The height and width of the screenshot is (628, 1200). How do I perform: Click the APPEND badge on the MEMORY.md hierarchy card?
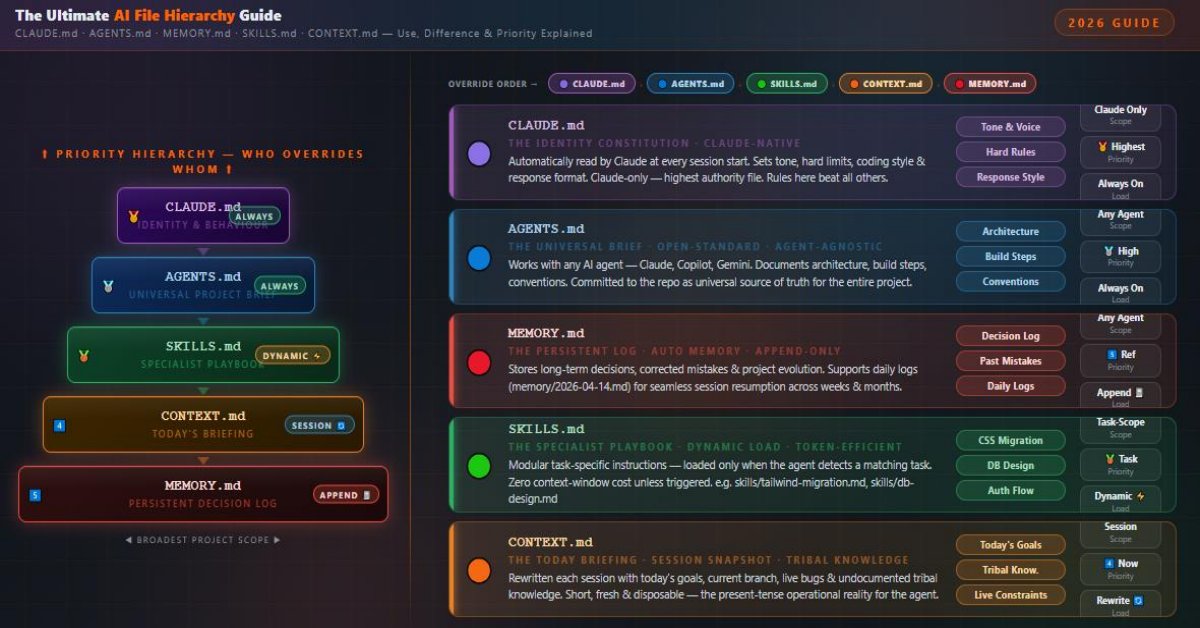345,495
